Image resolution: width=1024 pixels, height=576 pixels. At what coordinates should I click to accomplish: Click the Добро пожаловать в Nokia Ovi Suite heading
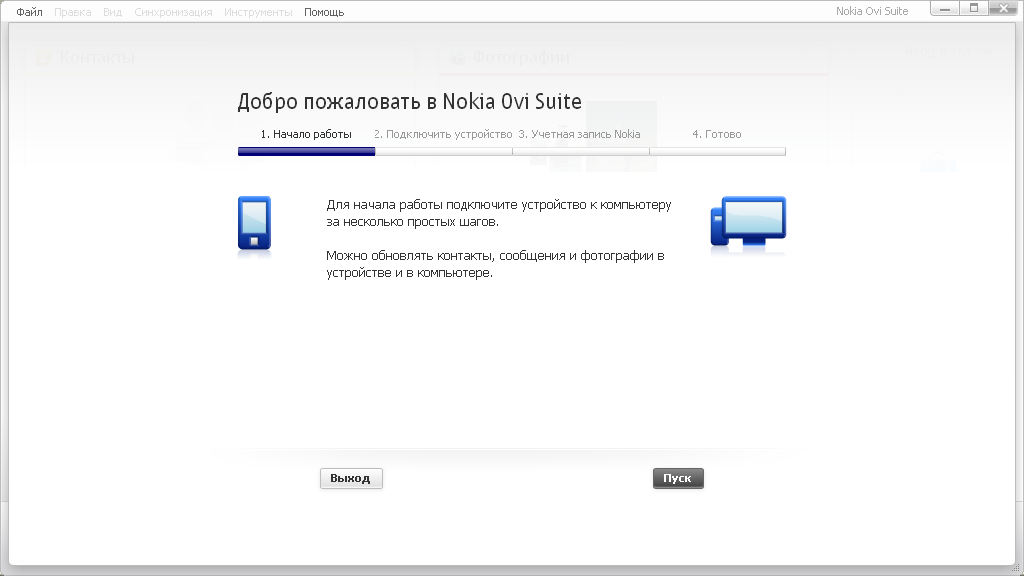[x=409, y=101]
